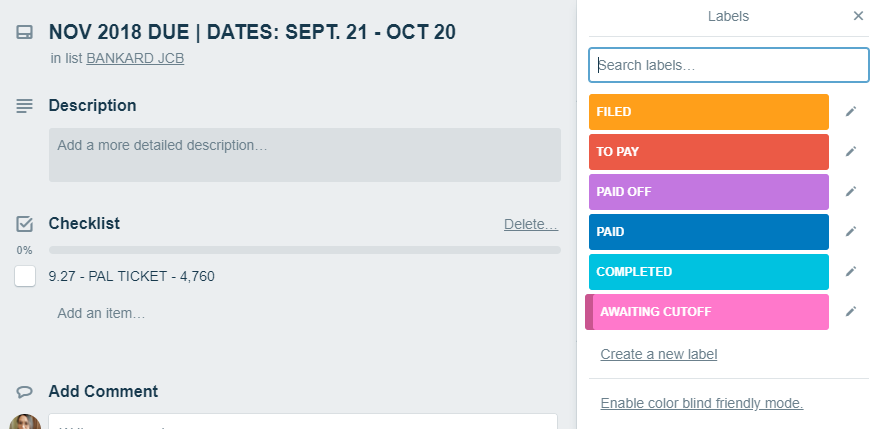Click the pencil icon beside COMPLETED label
Screen dimensions: 877x429
(x=851, y=272)
